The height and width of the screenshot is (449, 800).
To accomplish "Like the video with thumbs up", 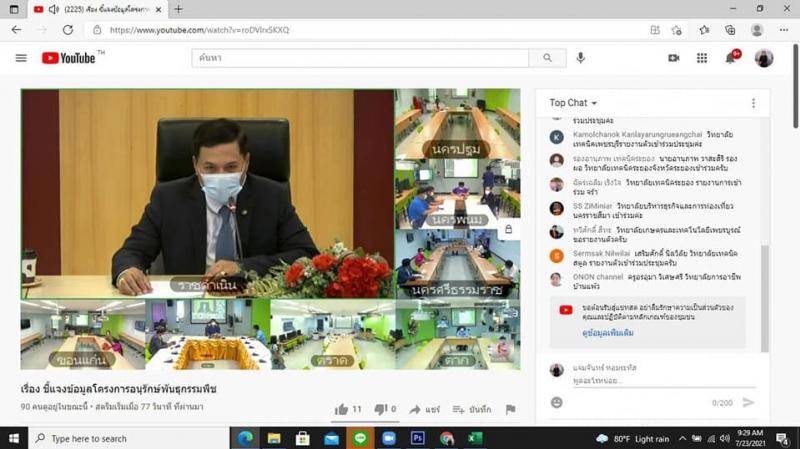I will 341,409.
